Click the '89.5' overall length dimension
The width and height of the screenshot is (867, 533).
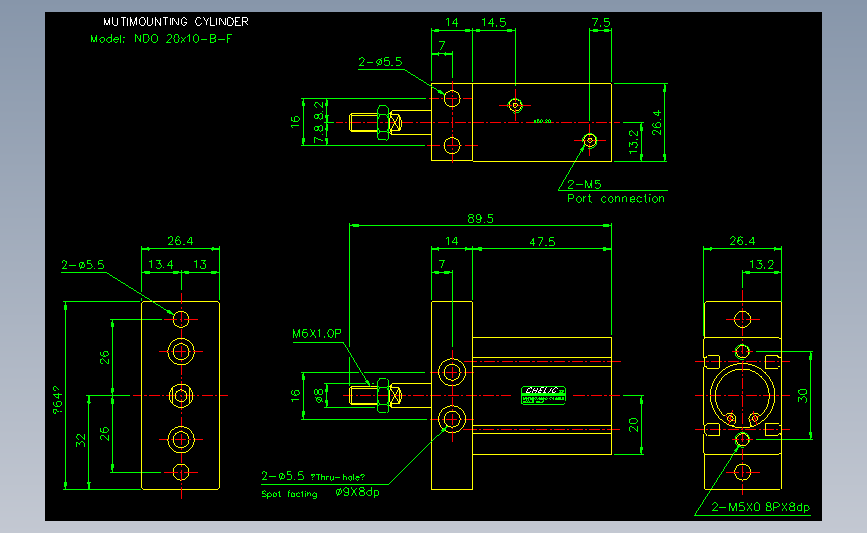[x=480, y=218]
